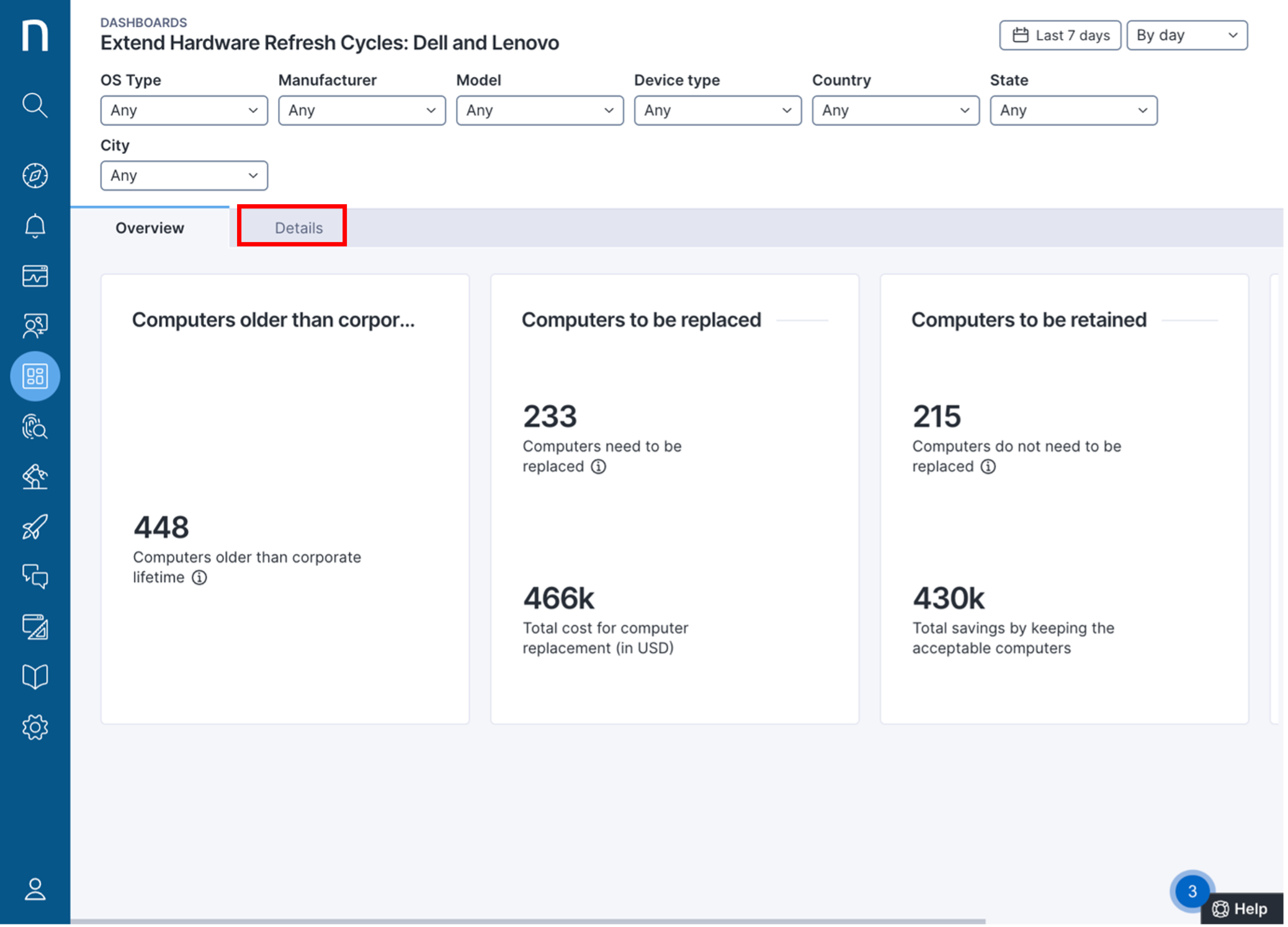The height and width of the screenshot is (927, 1288).
Task: Expand the By day granularity dropdown
Action: [1186, 35]
